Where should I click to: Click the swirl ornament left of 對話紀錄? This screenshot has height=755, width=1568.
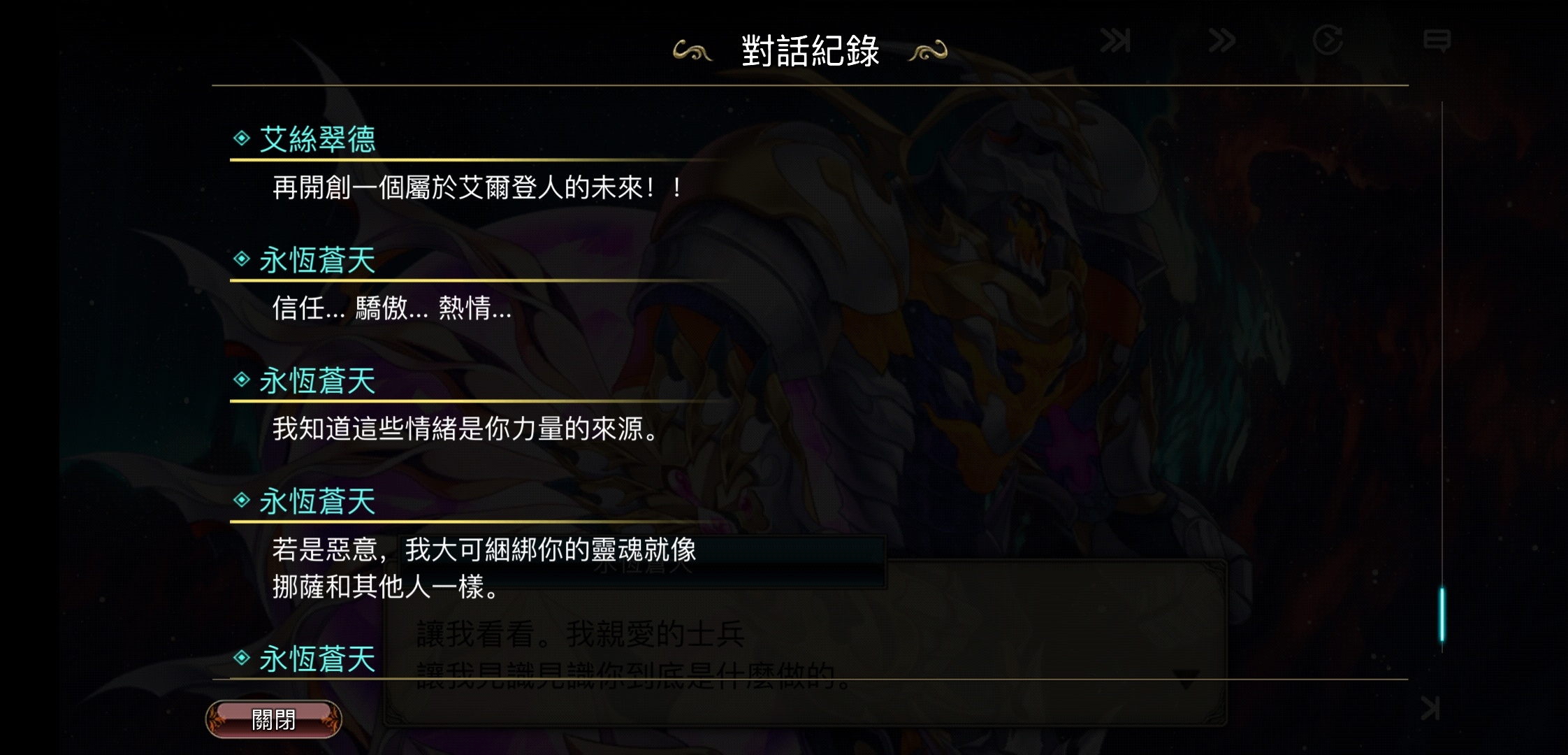coord(692,51)
